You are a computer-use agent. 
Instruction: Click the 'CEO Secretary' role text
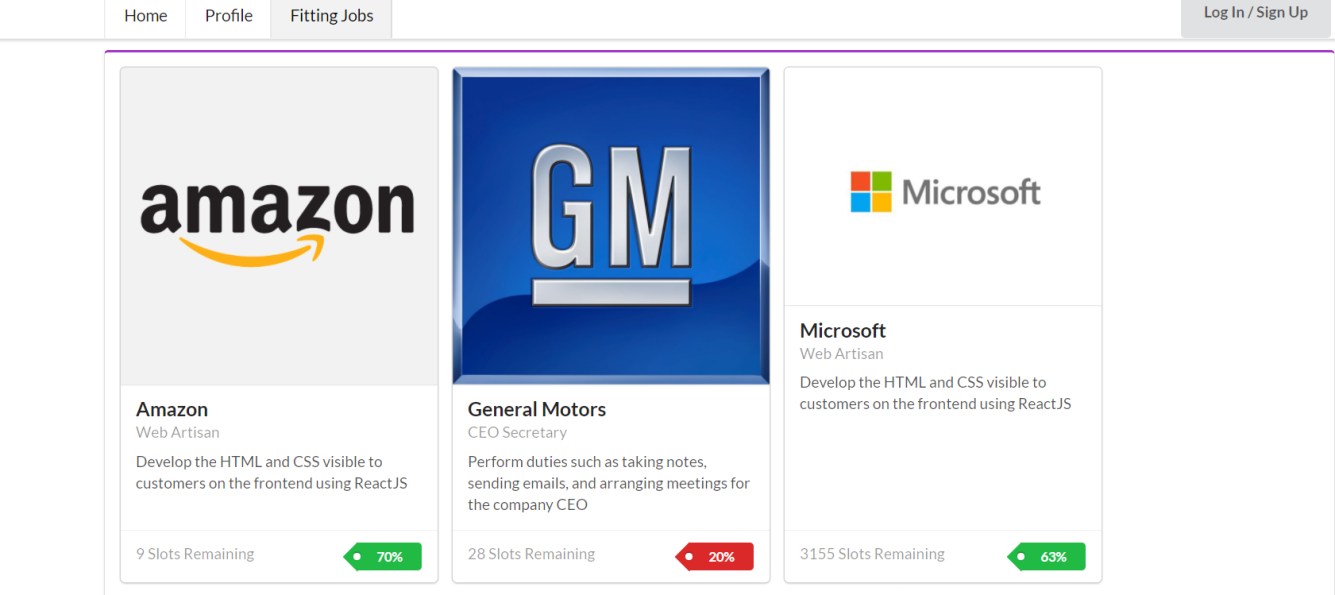click(x=517, y=433)
